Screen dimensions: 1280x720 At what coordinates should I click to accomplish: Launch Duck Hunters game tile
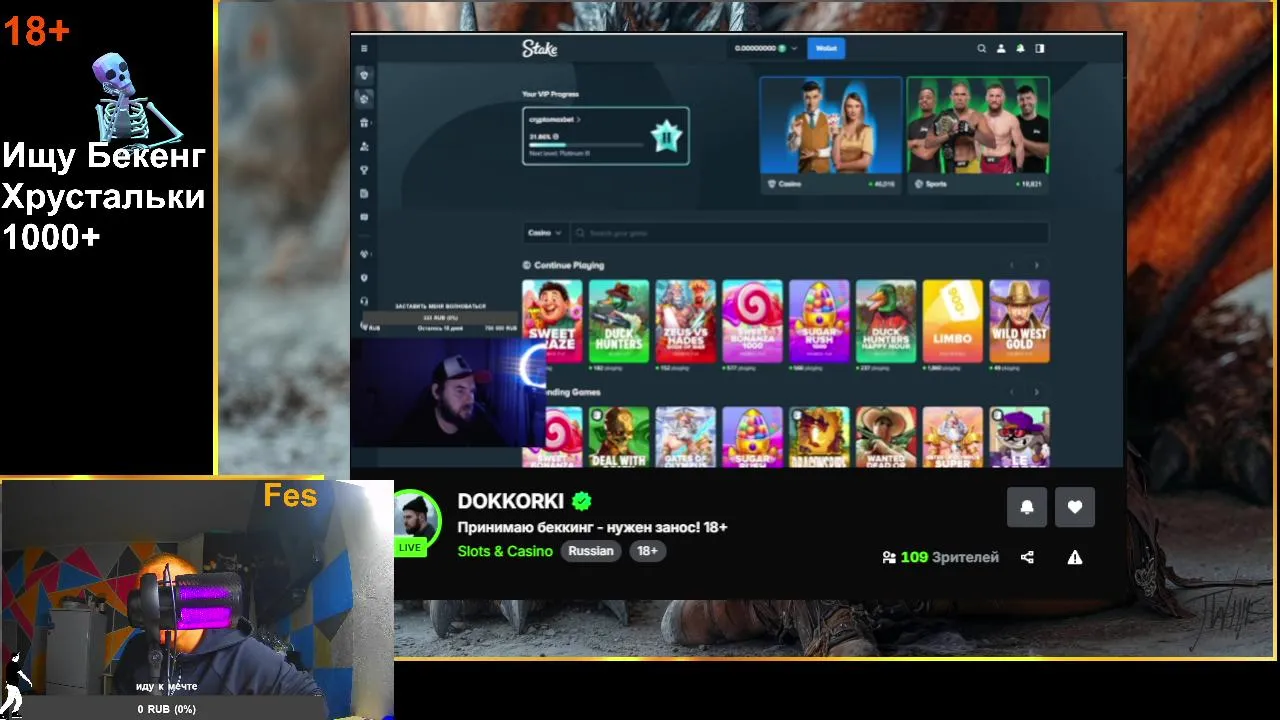[x=619, y=321]
